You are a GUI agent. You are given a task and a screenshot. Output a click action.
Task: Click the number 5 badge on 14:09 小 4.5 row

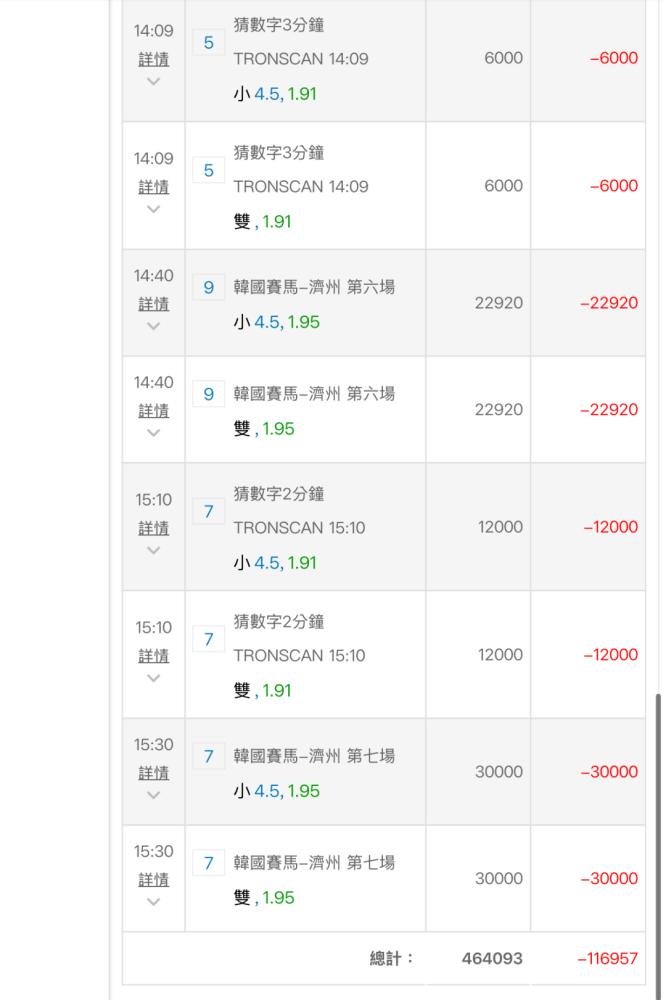[x=209, y=43]
